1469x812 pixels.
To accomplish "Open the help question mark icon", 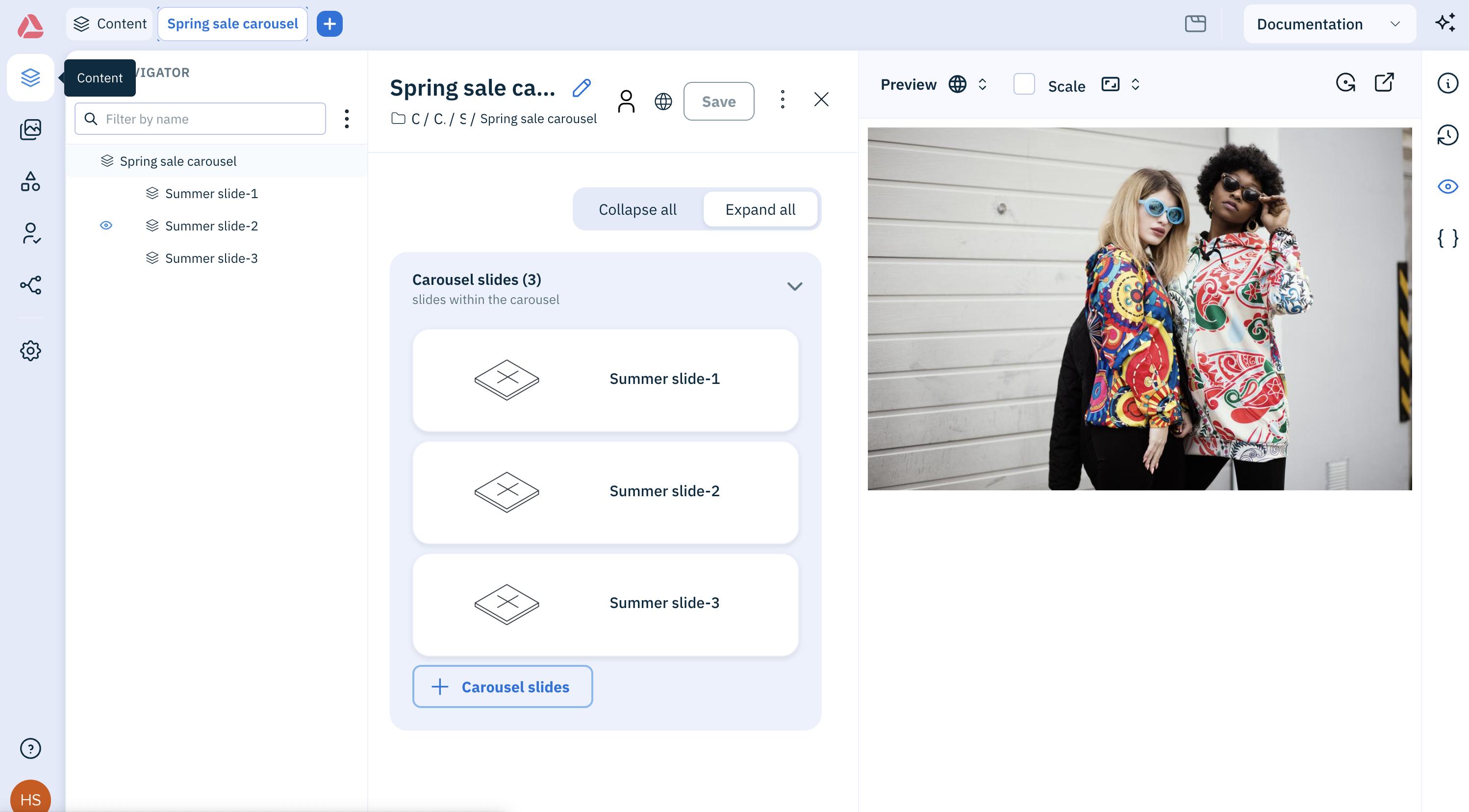I will (30, 748).
